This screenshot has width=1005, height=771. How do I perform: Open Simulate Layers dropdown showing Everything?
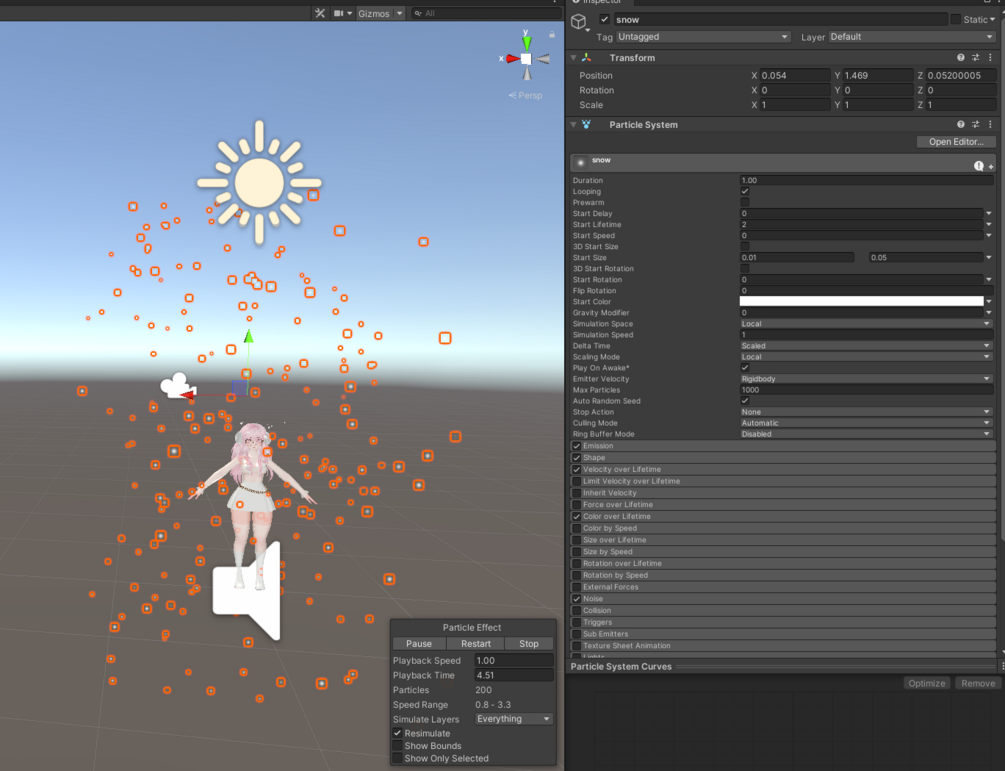pos(513,719)
